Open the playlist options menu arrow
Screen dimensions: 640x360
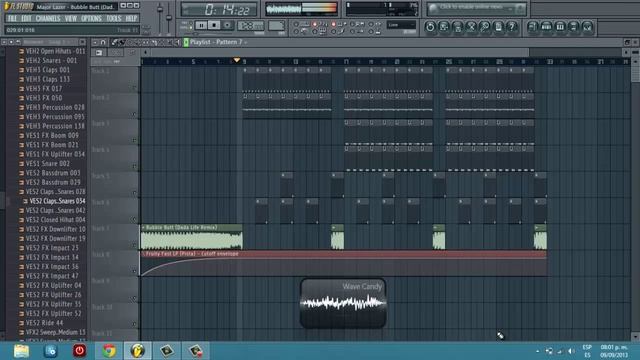click(95, 42)
